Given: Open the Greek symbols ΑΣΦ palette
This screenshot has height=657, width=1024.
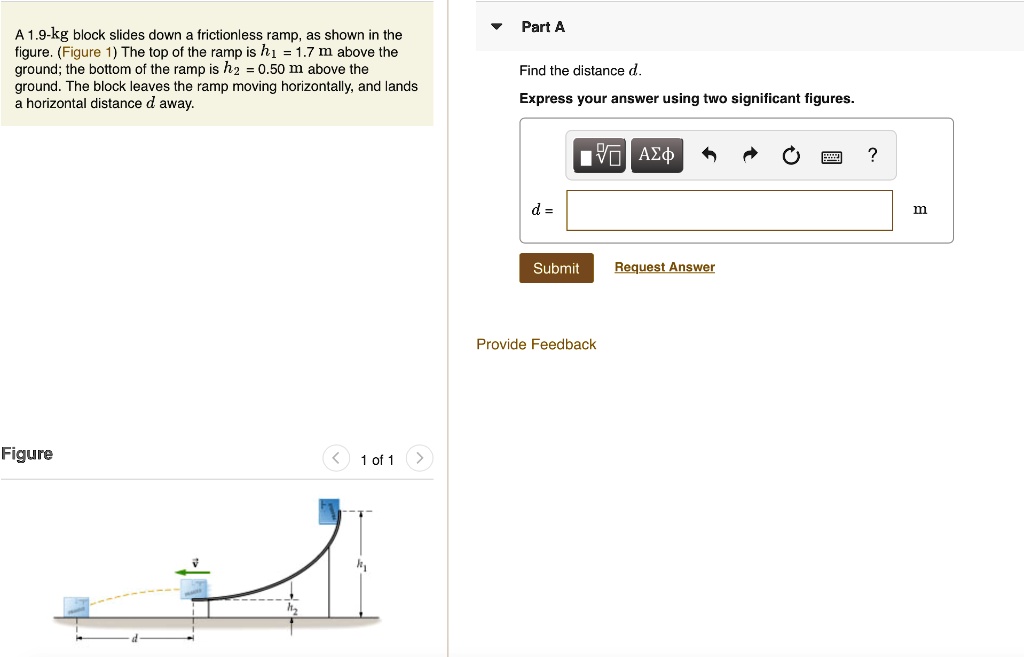Looking at the screenshot, I should pos(656,154).
